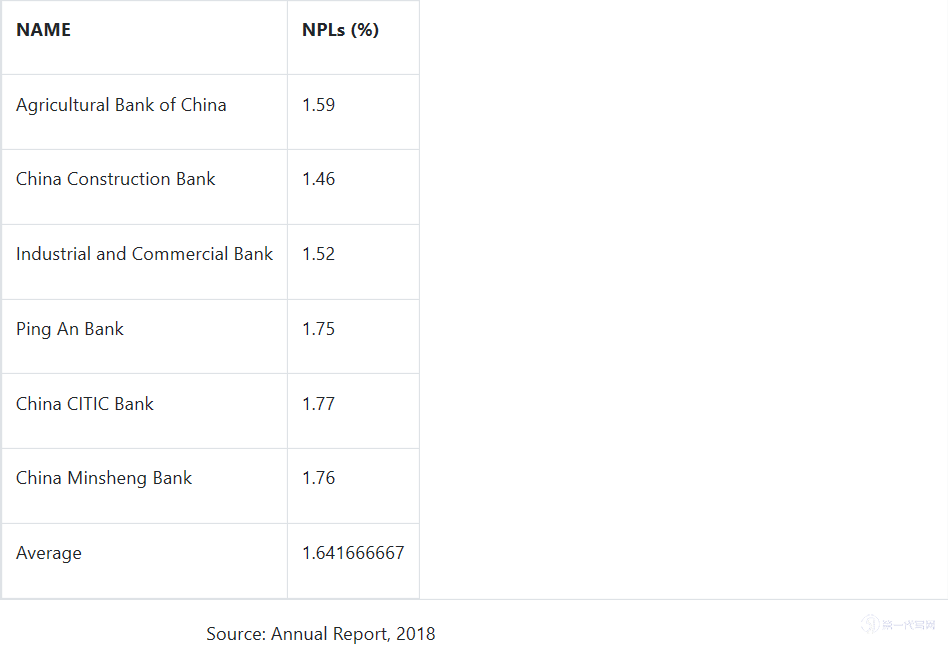Select the Agricultural Bank of China cell
This screenshot has width=948, height=661.
(121, 105)
